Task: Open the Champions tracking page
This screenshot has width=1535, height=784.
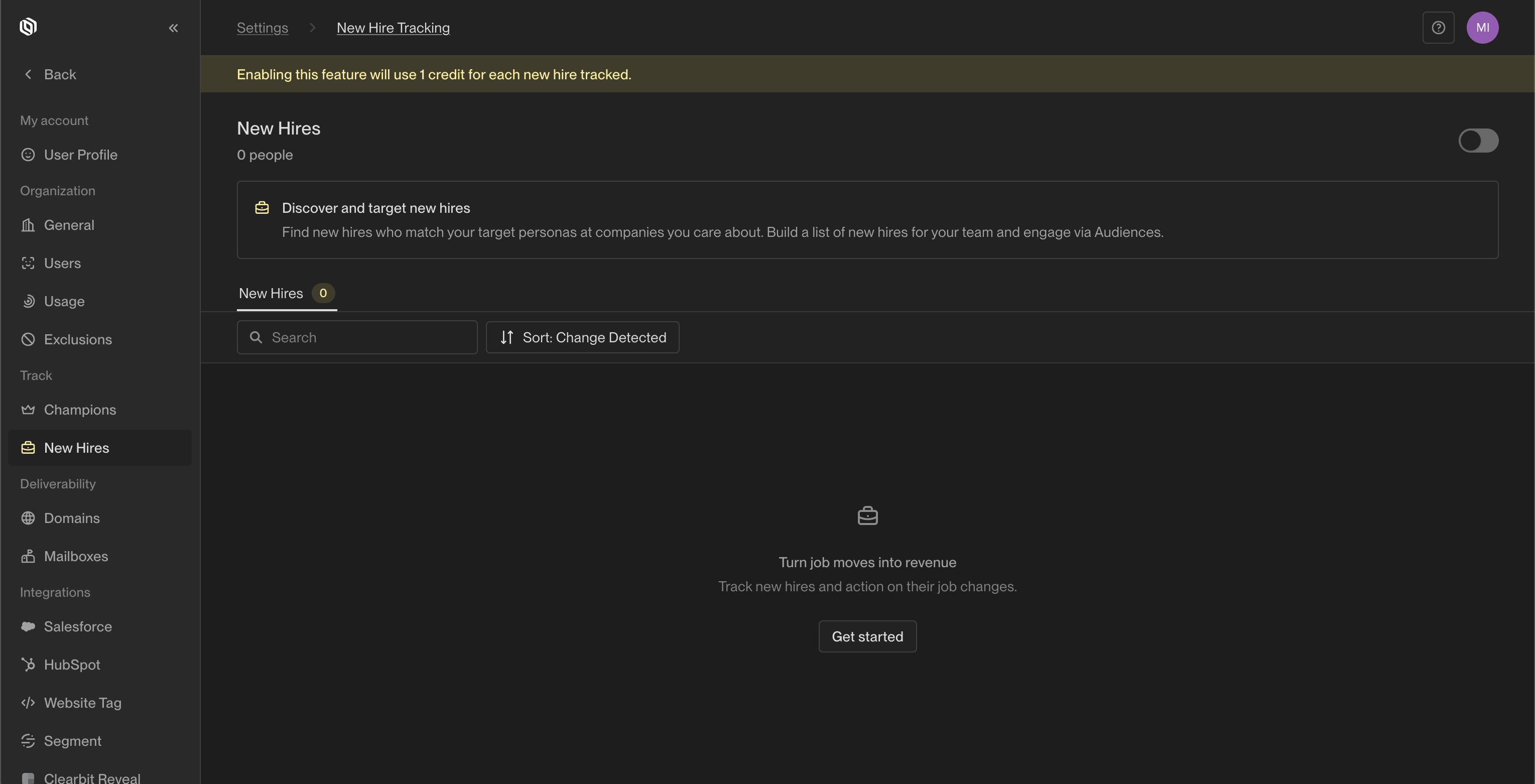Action: click(x=100, y=410)
